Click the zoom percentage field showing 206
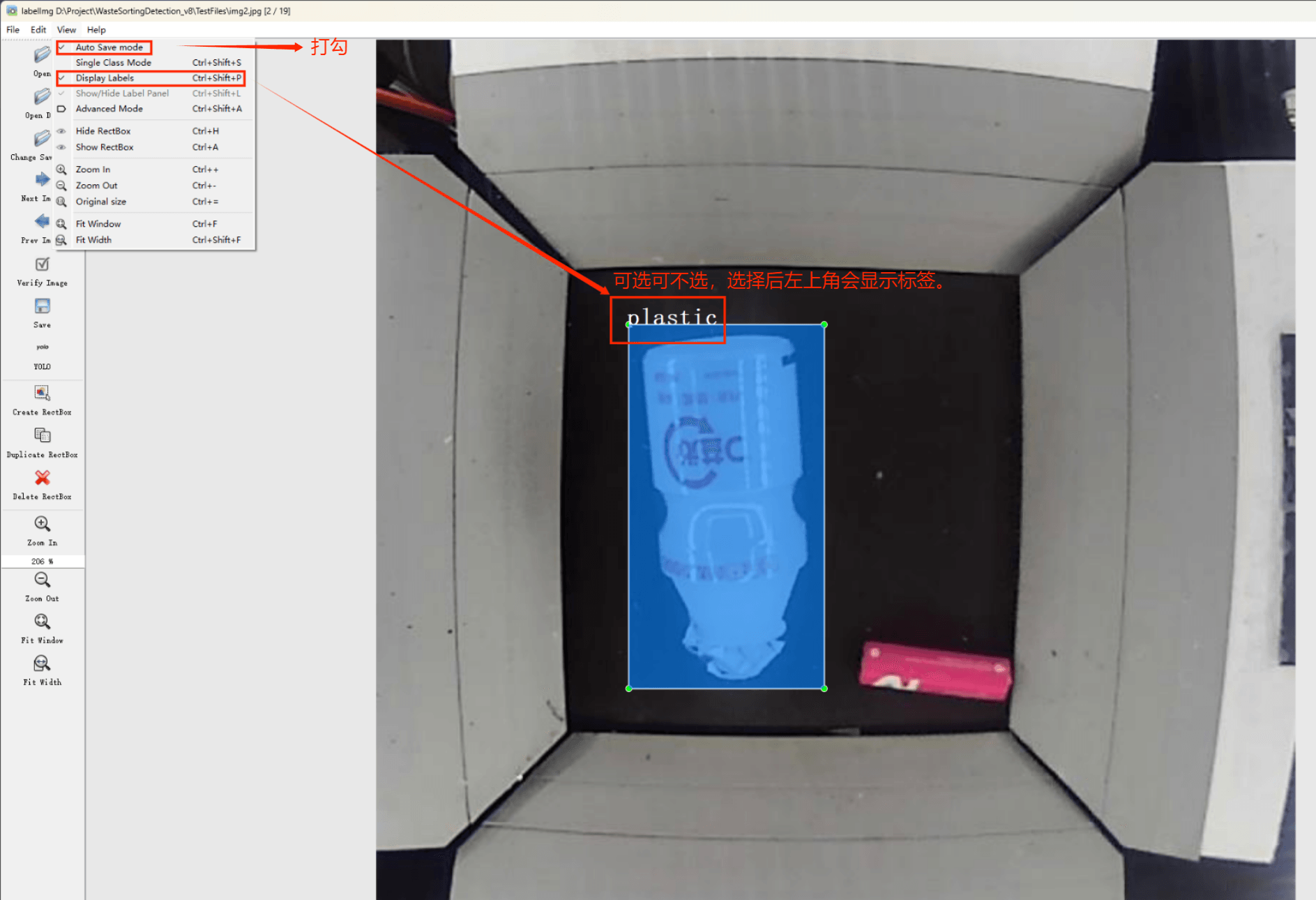The width and height of the screenshot is (1316, 900). point(43,561)
